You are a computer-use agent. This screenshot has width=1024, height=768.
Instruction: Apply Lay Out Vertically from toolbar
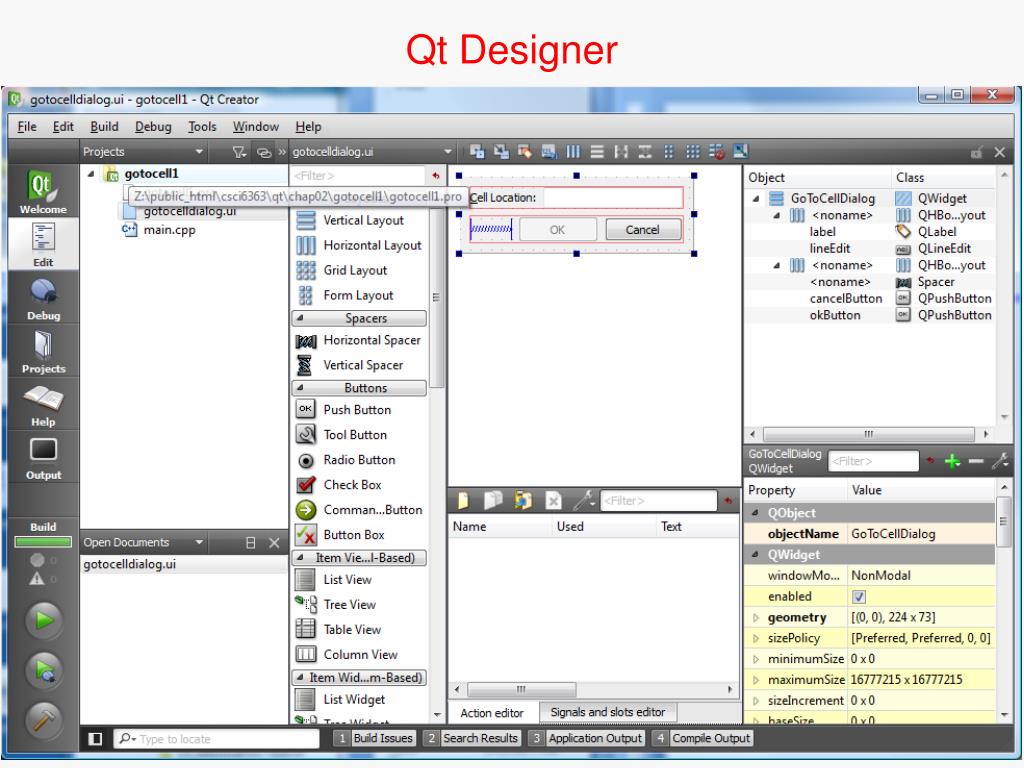(x=597, y=152)
